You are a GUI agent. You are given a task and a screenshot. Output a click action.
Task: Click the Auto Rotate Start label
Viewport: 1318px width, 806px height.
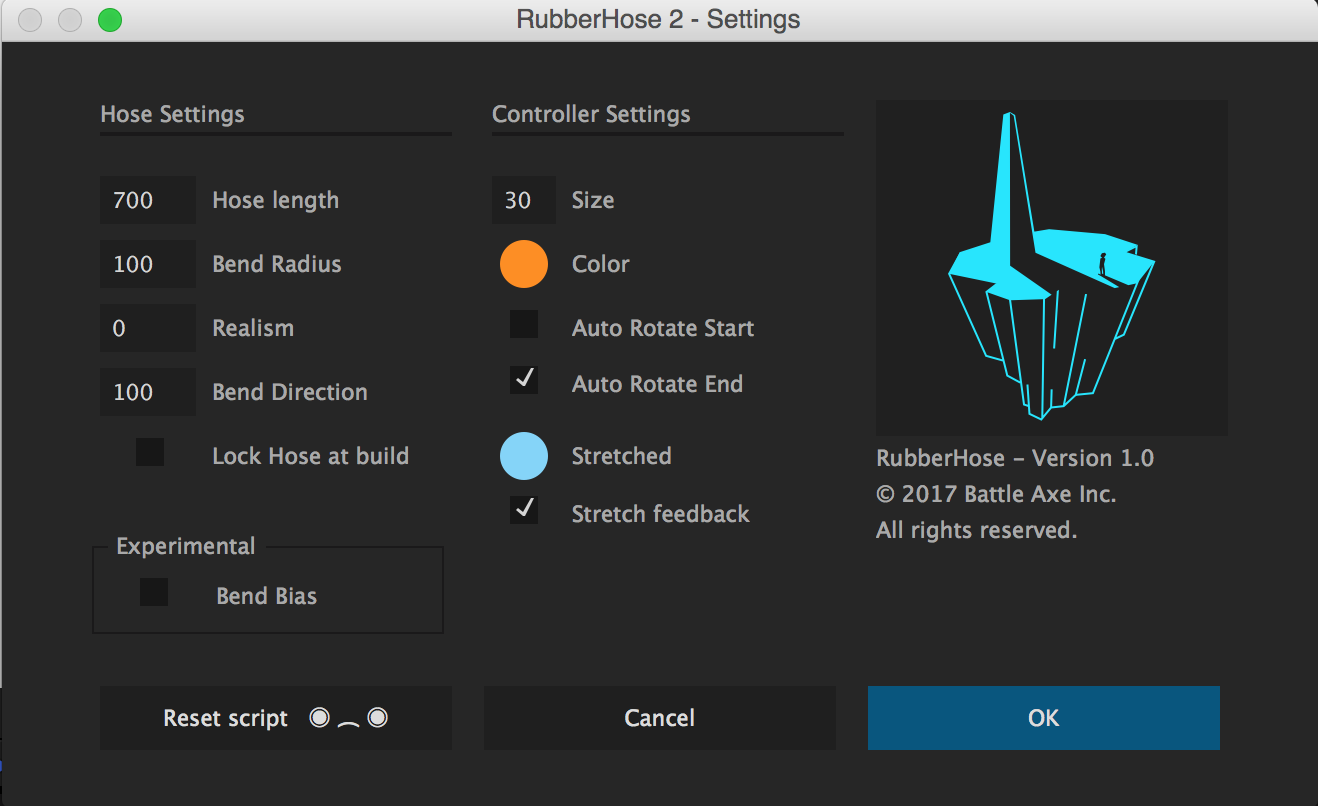click(663, 328)
